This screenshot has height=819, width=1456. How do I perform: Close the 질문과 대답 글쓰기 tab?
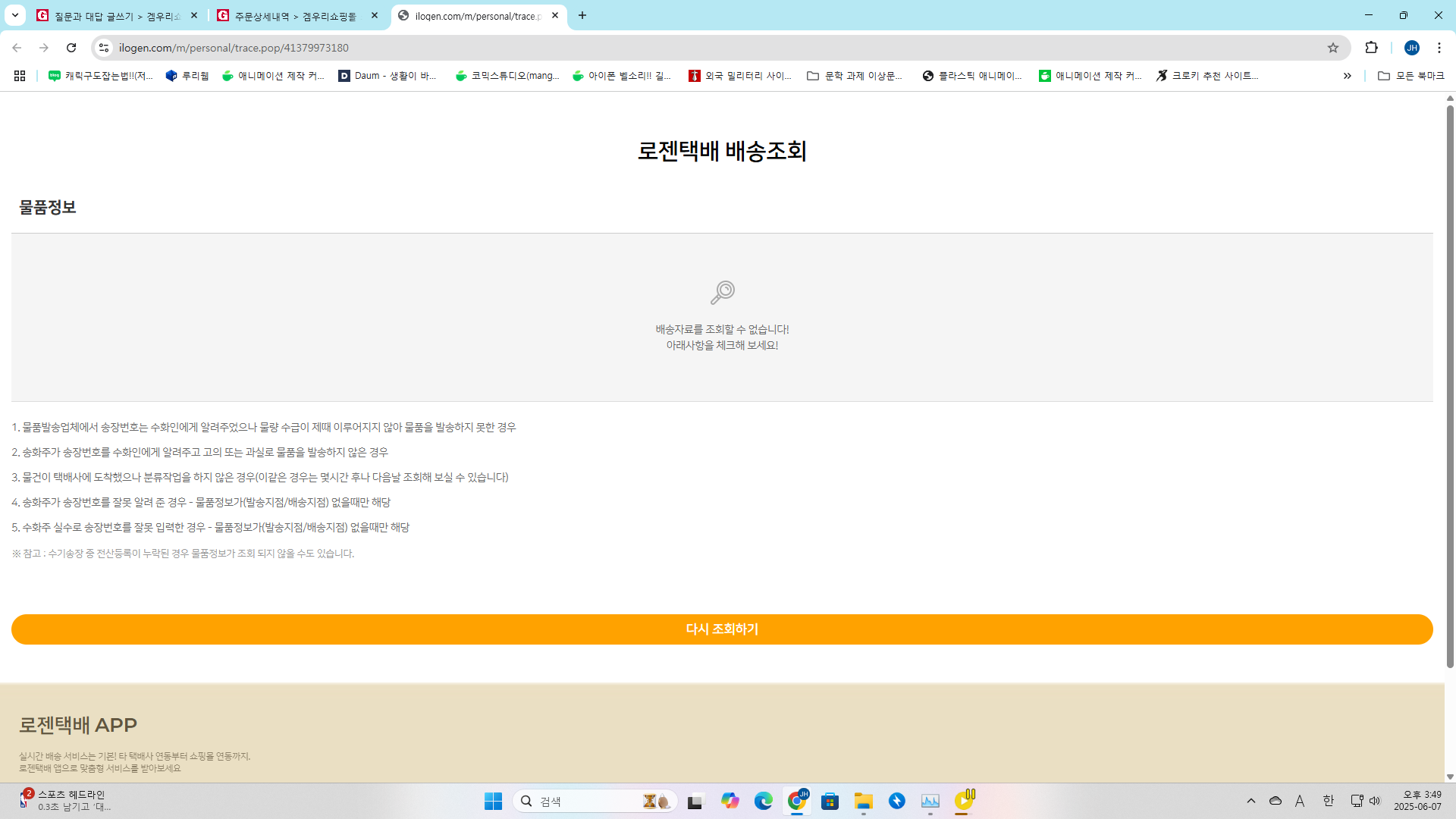click(194, 15)
